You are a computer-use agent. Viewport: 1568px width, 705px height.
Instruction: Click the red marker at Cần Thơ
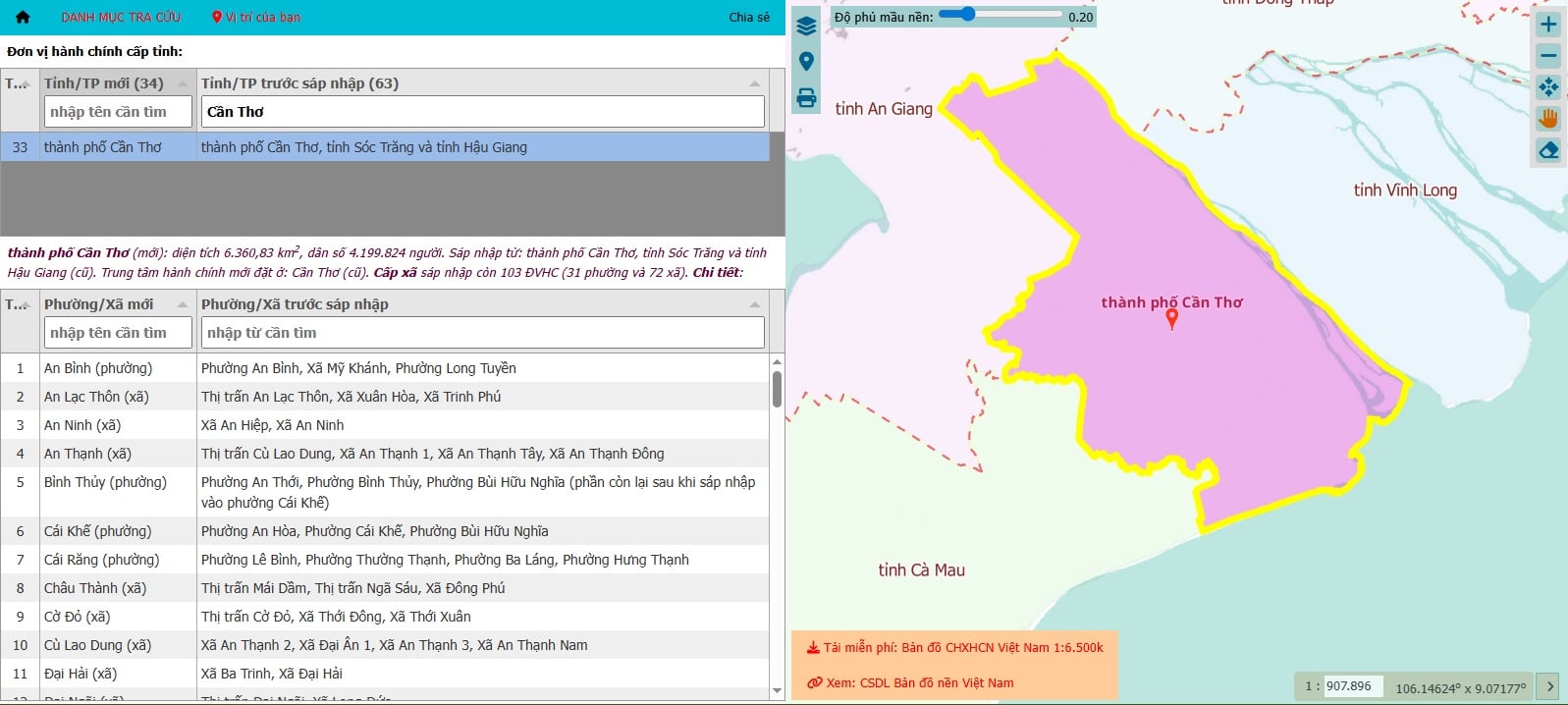(1171, 319)
